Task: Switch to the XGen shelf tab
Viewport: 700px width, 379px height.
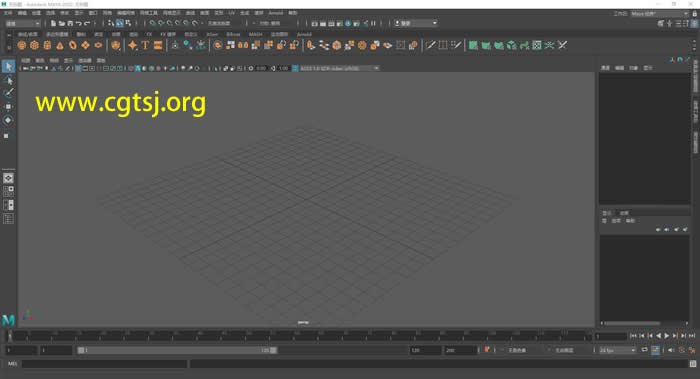Action: pos(212,34)
